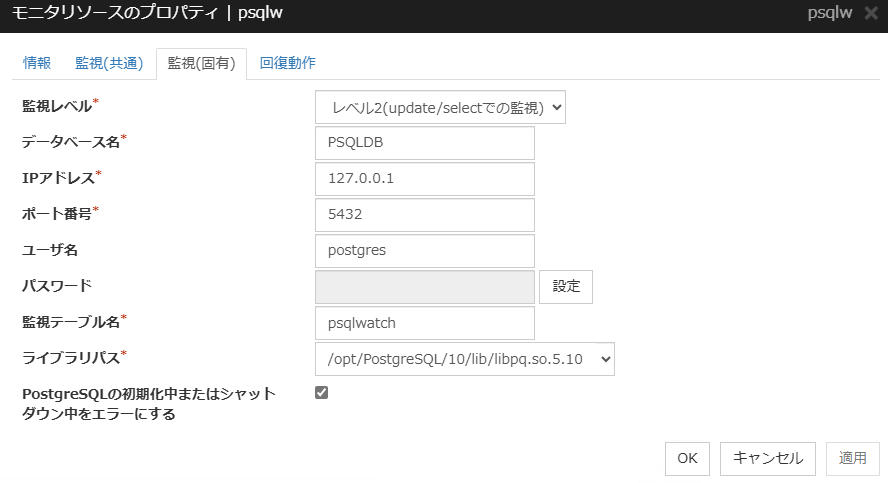Open the ライブラリパス dropdown list
Image resolution: width=888 pixels, height=483 pixels.
tap(464, 358)
